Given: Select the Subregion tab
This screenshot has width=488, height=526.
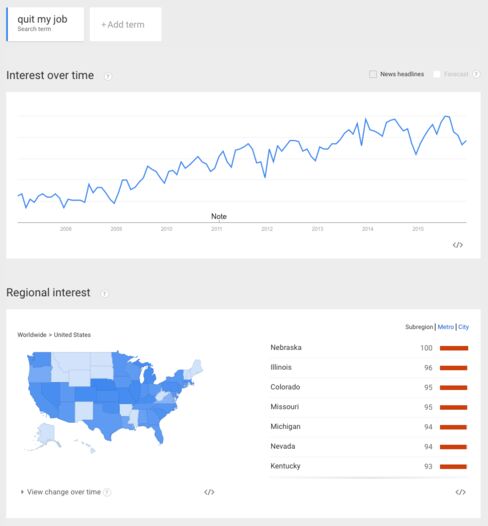Looking at the screenshot, I should point(419,327).
